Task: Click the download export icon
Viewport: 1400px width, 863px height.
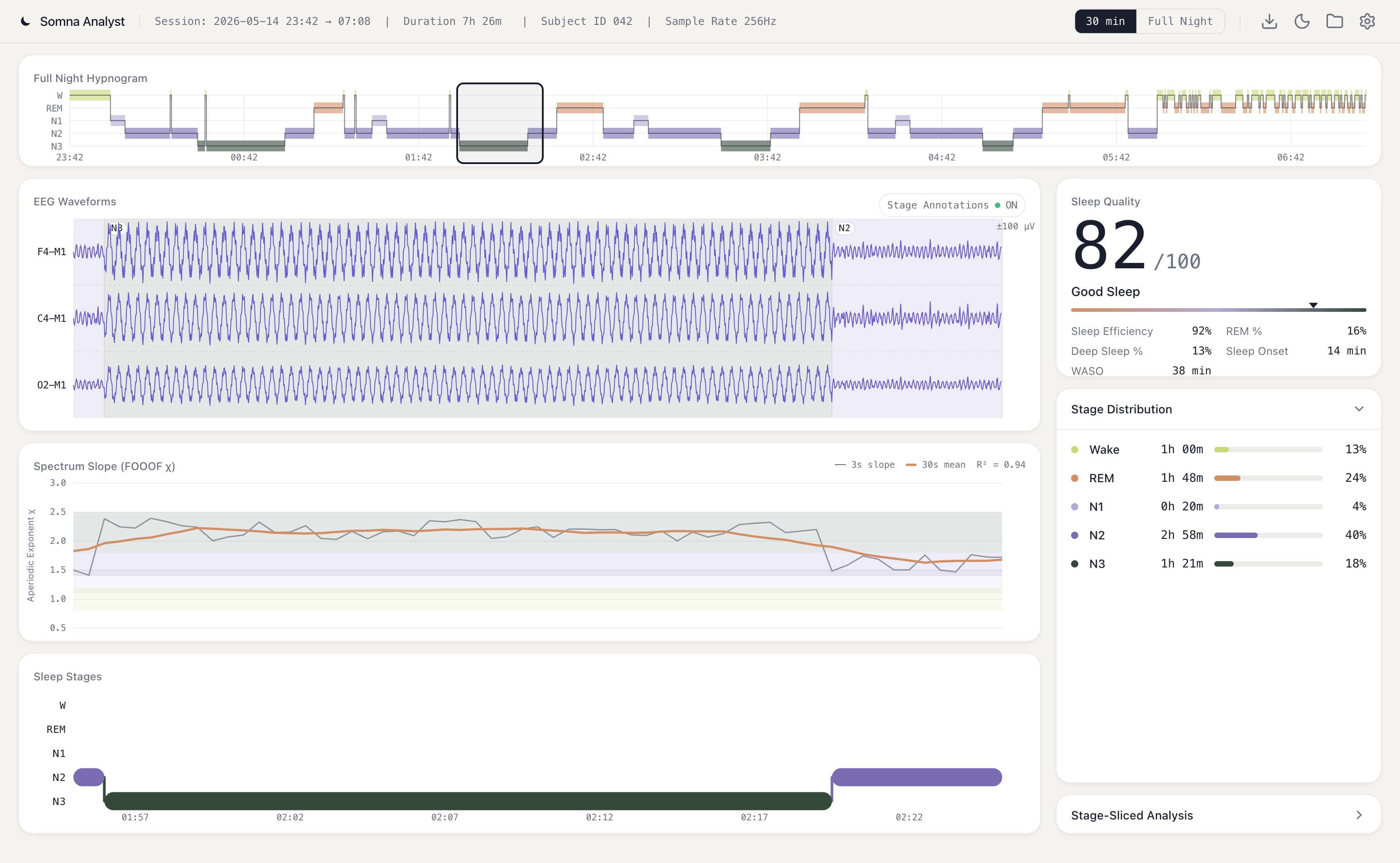Action: (1269, 22)
